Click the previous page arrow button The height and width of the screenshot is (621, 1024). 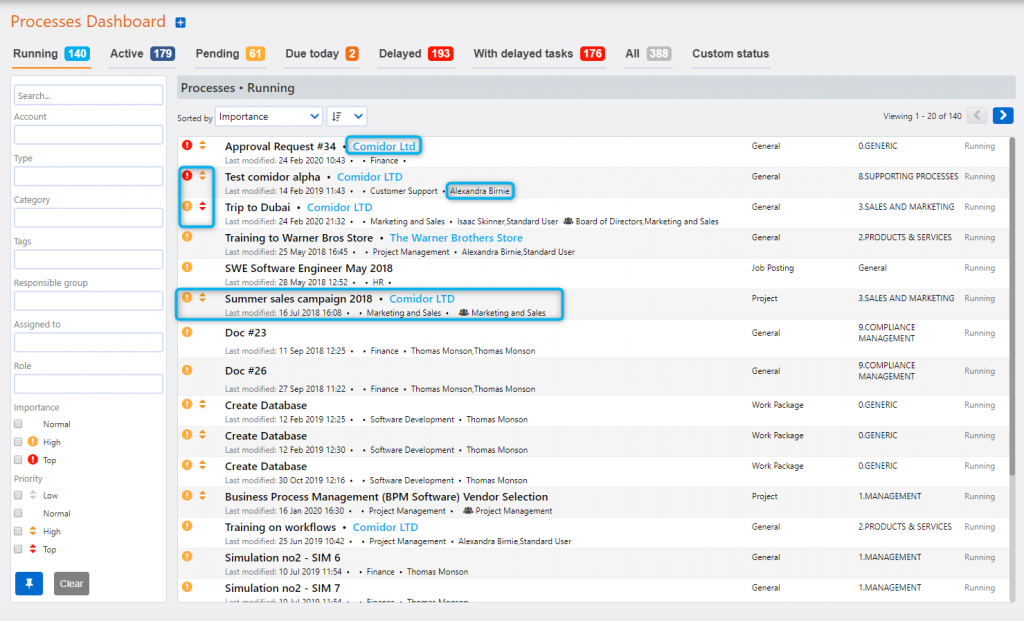tap(977, 116)
